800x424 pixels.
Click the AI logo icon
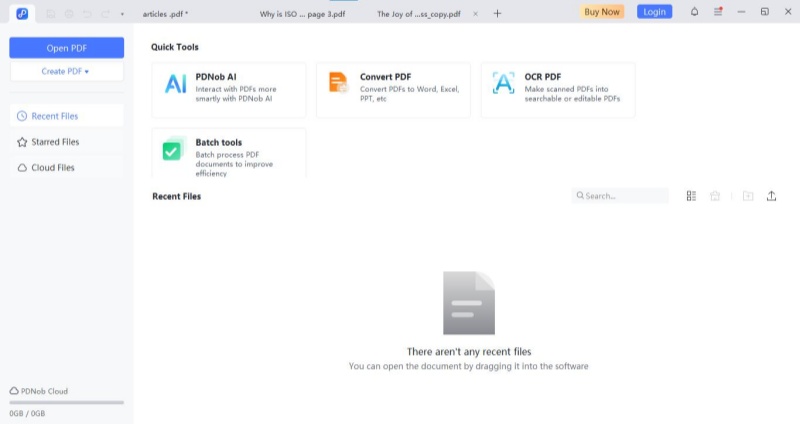pyautogui.click(x=176, y=84)
